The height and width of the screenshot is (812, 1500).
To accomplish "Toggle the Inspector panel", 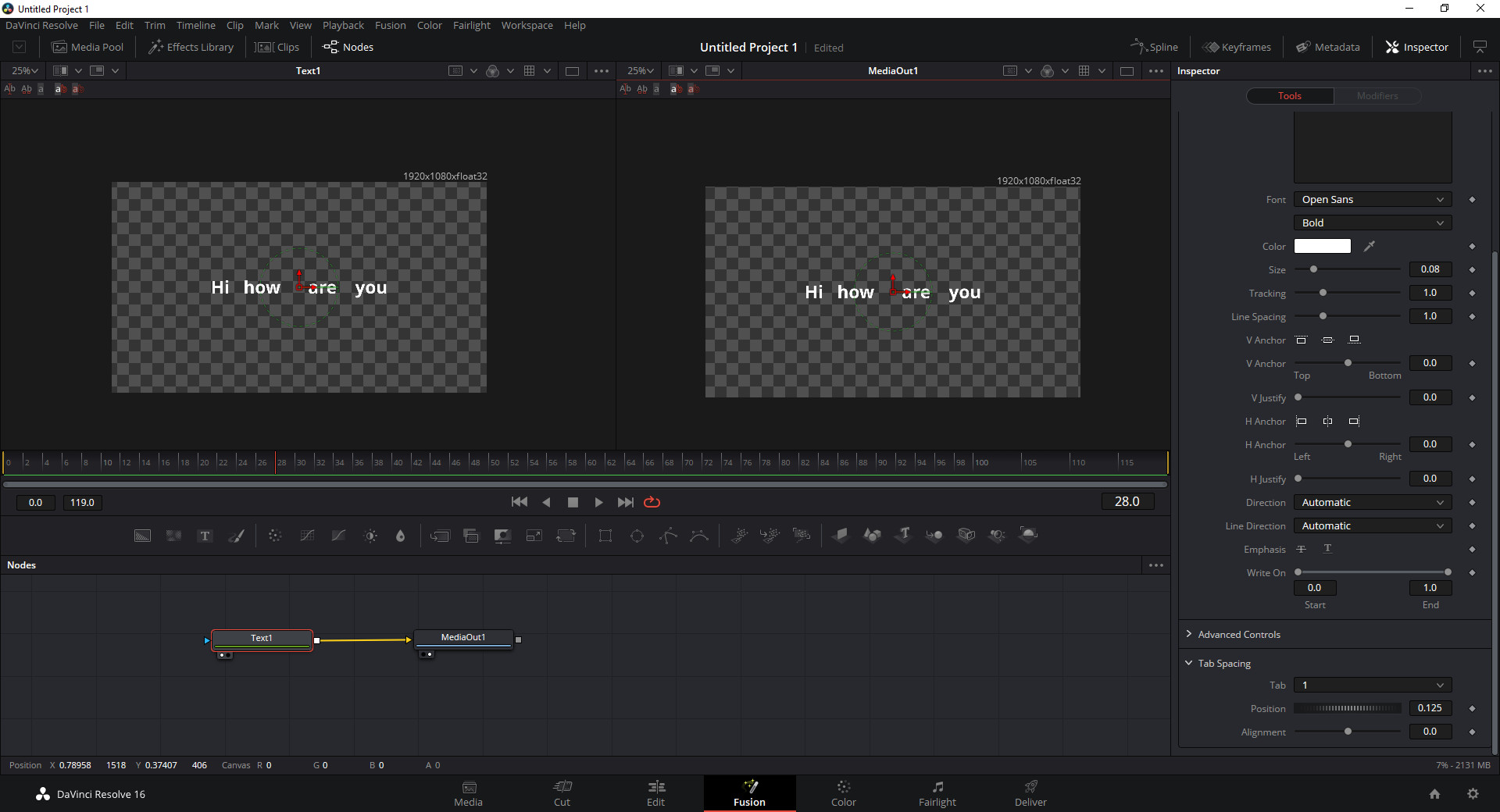I will click(x=1417, y=47).
